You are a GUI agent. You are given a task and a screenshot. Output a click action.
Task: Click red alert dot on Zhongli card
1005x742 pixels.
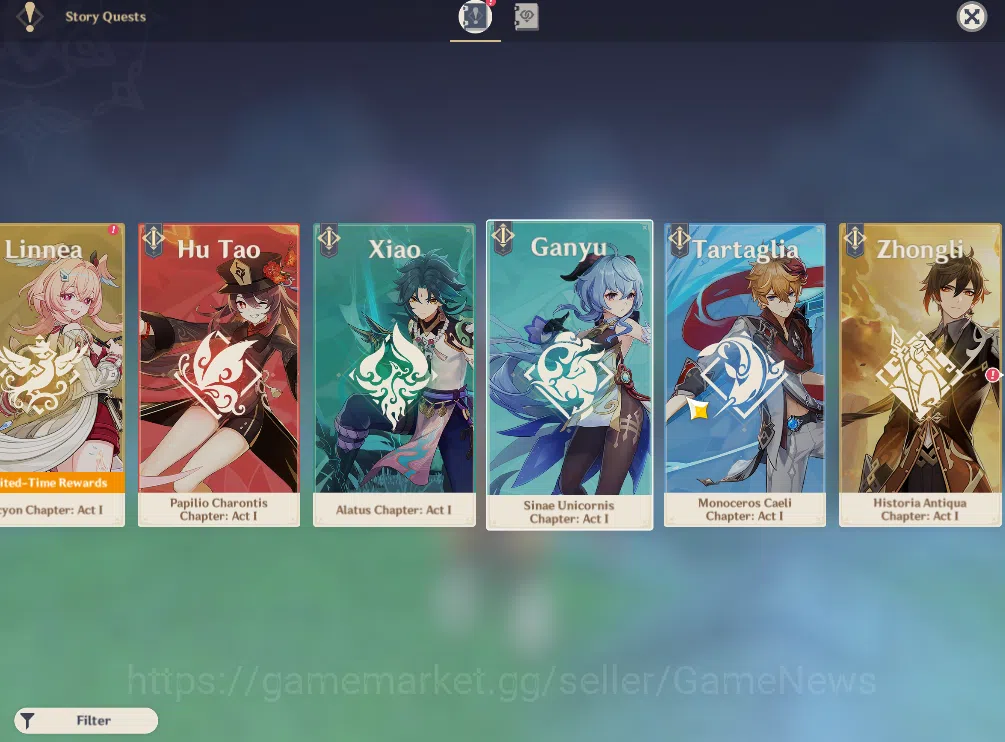992,375
